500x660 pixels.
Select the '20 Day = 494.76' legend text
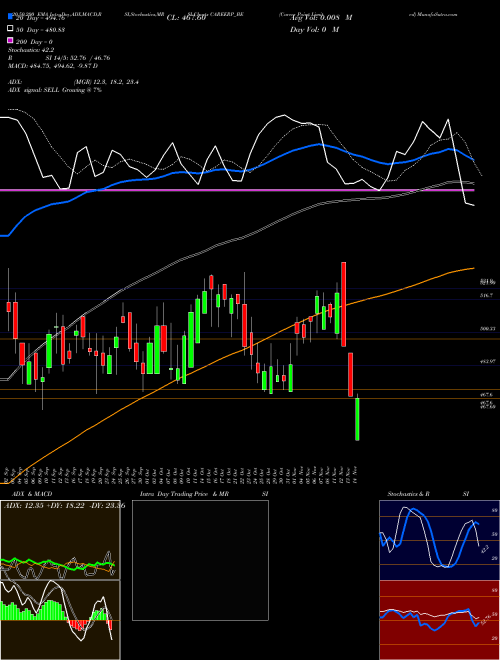(x=40, y=18)
